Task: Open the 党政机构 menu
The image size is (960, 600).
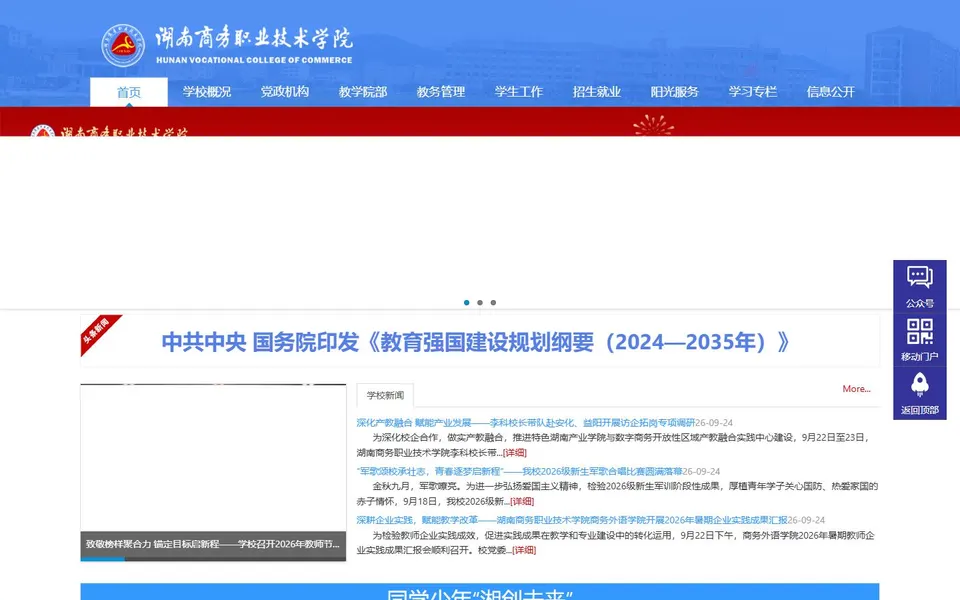Action: (x=285, y=92)
